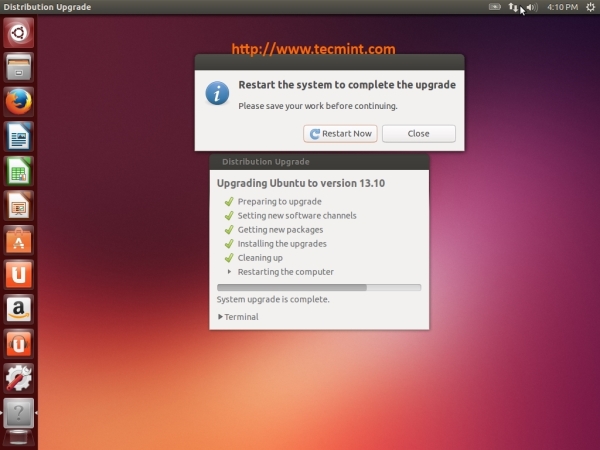
Task: Click the checkmark beside 'Cleaning up'
Action: point(229,258)
